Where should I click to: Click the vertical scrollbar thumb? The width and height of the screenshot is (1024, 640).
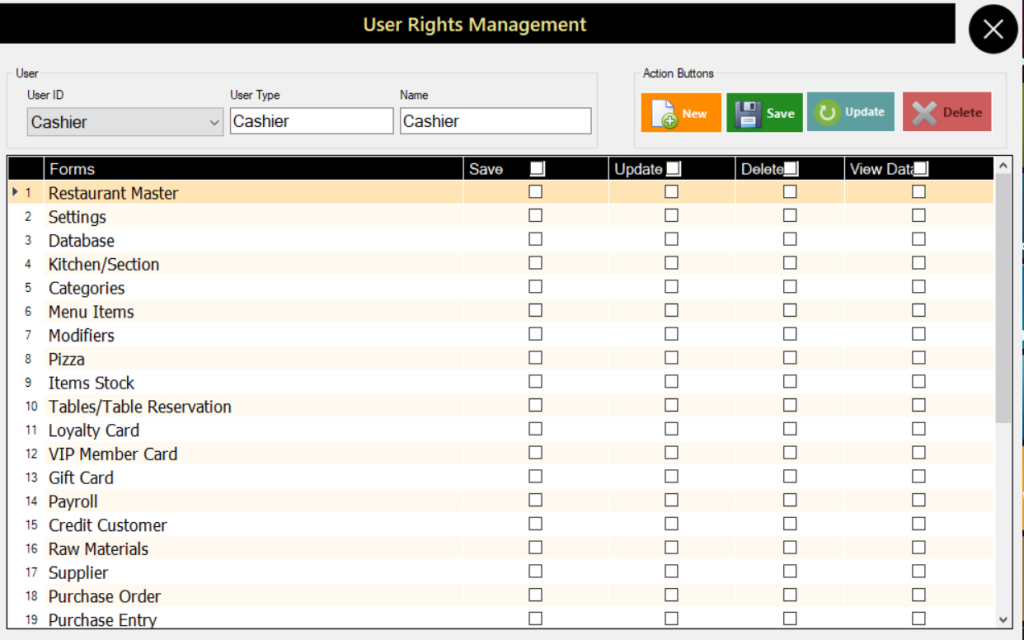(1003, 298)
